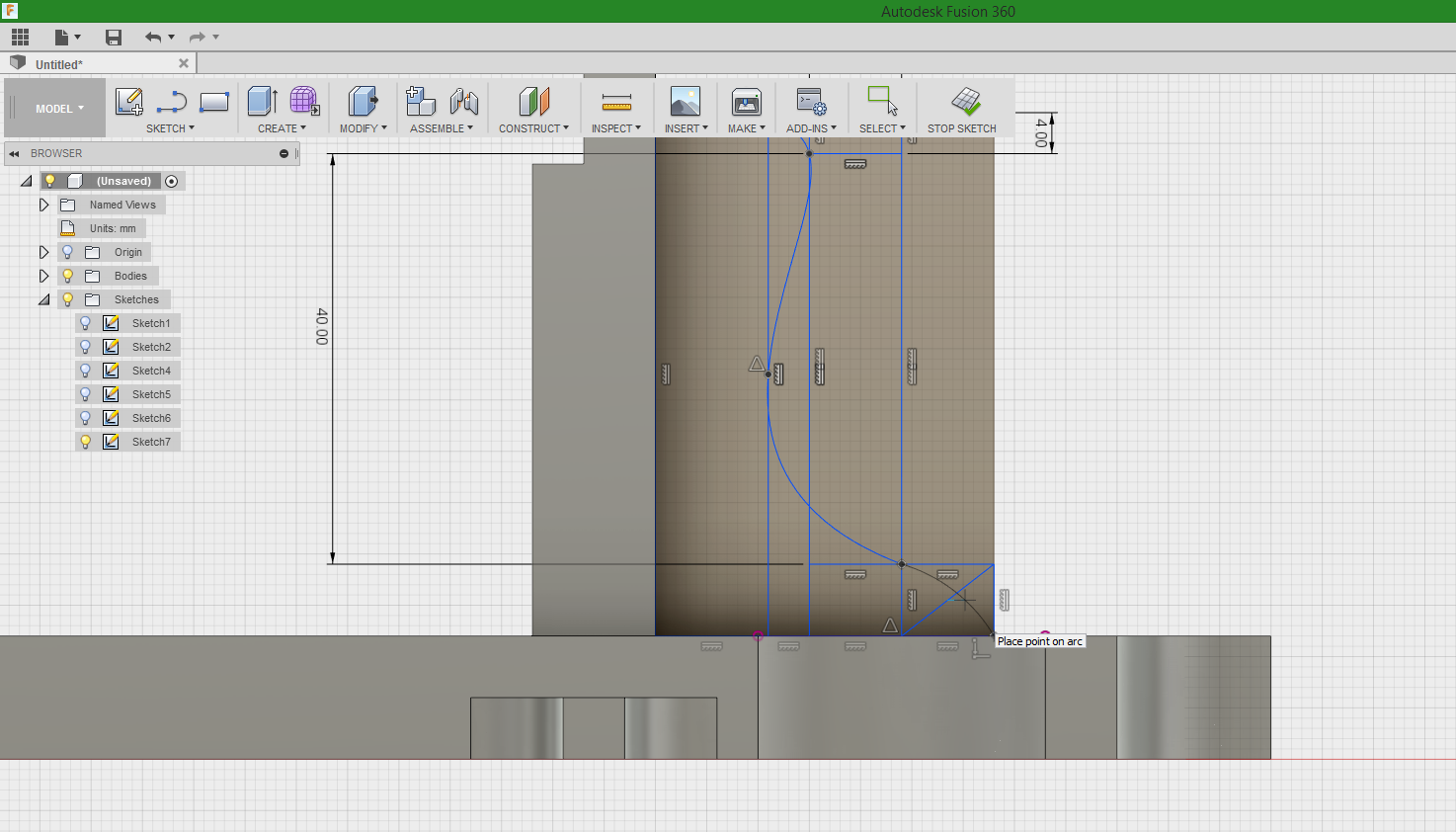Expand the Bodies folder
This screenshot has width=1456, height=832.
[x=43, y=276]
